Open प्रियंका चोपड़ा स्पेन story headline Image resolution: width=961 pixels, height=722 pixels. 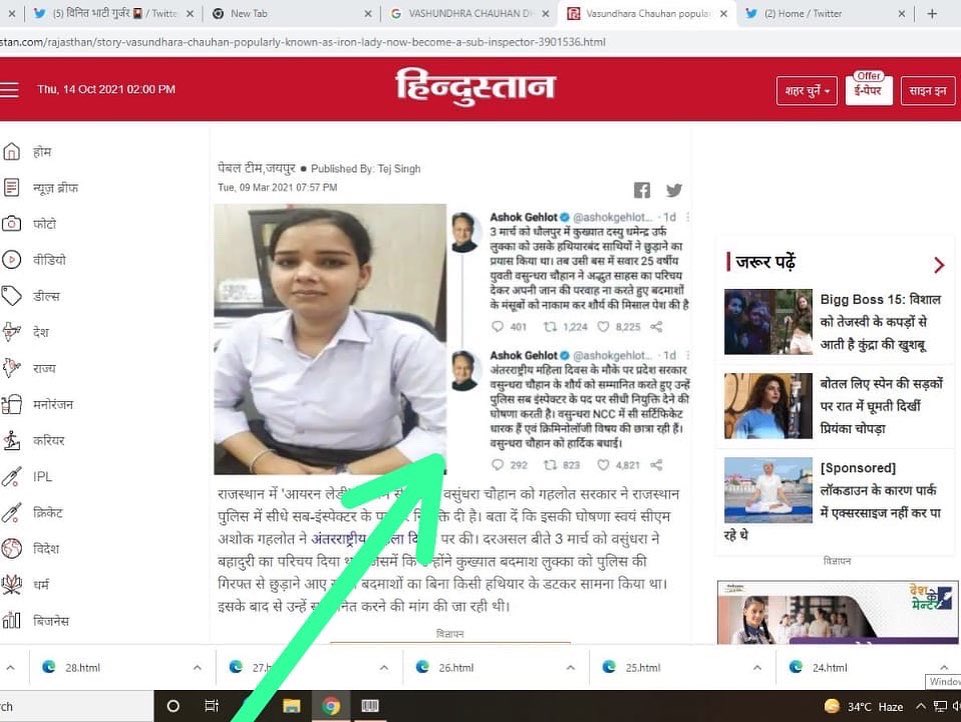tap(882, 406)
